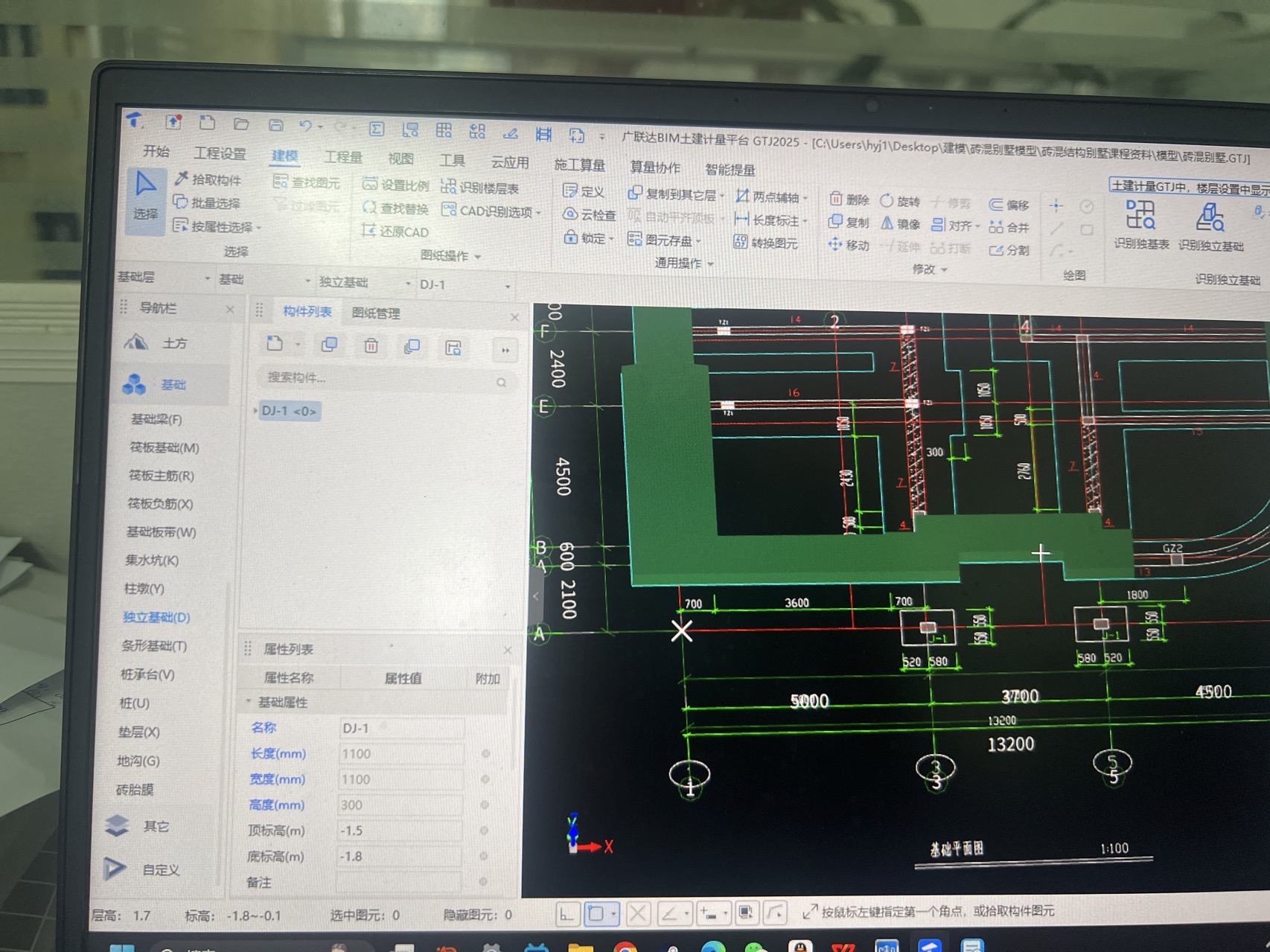
Task: Collapse side panel with the left-arrow handle
Action: (x=536, y=596)
